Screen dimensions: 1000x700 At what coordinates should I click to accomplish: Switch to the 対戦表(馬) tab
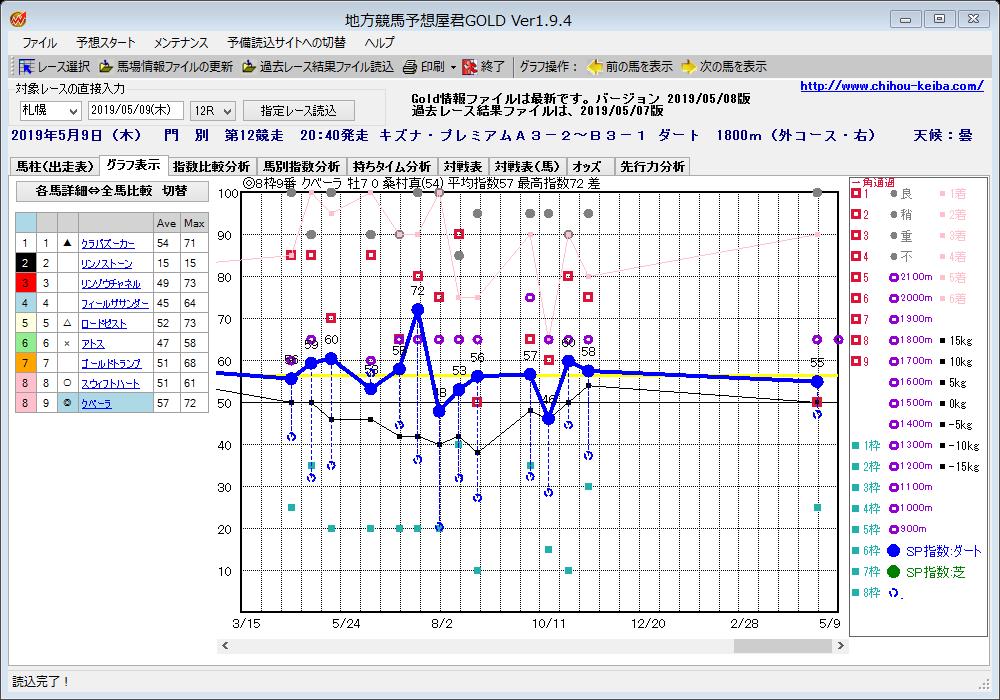527,166
